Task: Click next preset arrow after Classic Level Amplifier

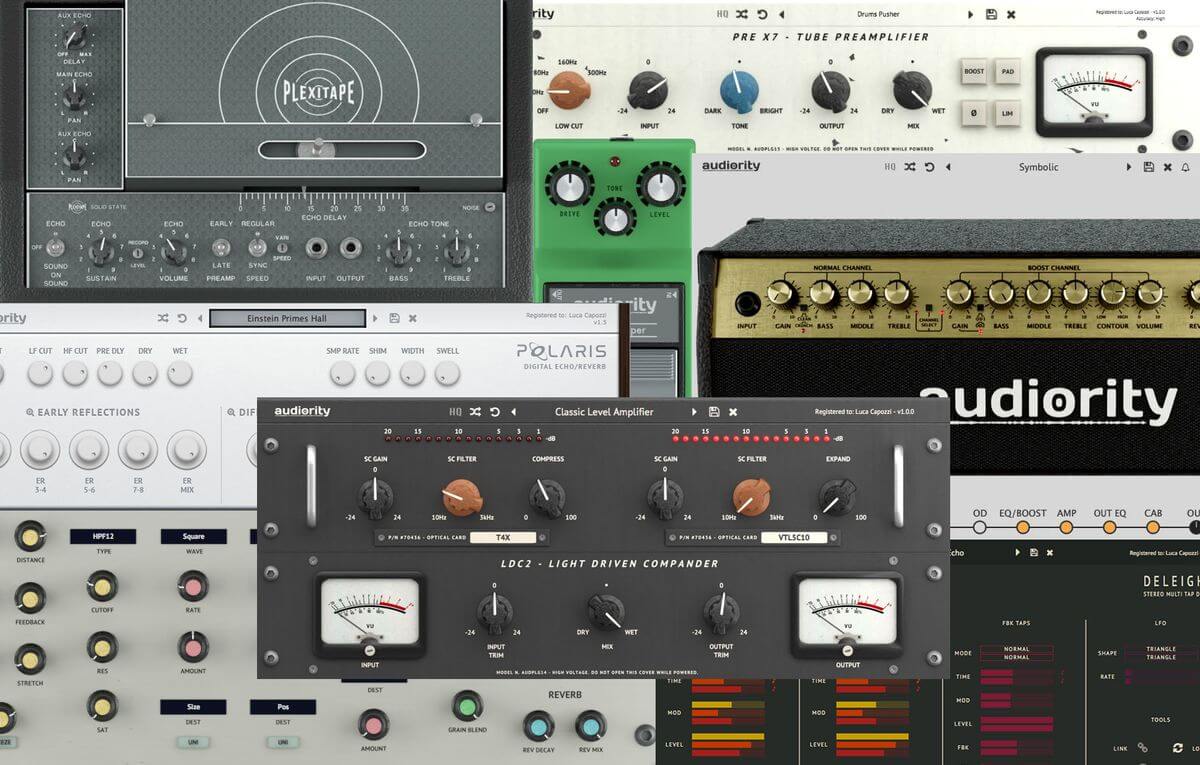Action: (694, 412)
